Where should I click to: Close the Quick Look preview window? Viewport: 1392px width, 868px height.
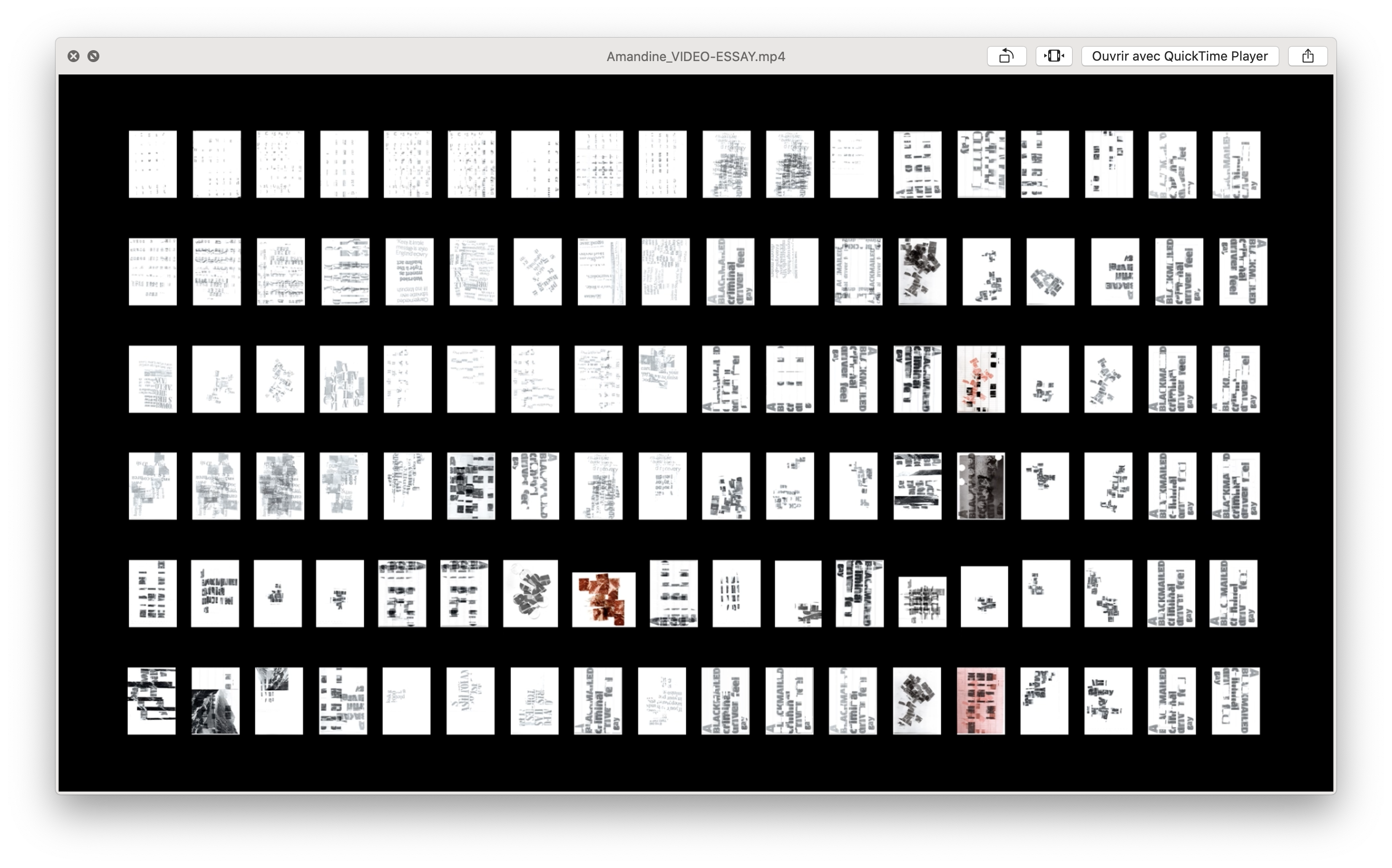coord(74,56)
